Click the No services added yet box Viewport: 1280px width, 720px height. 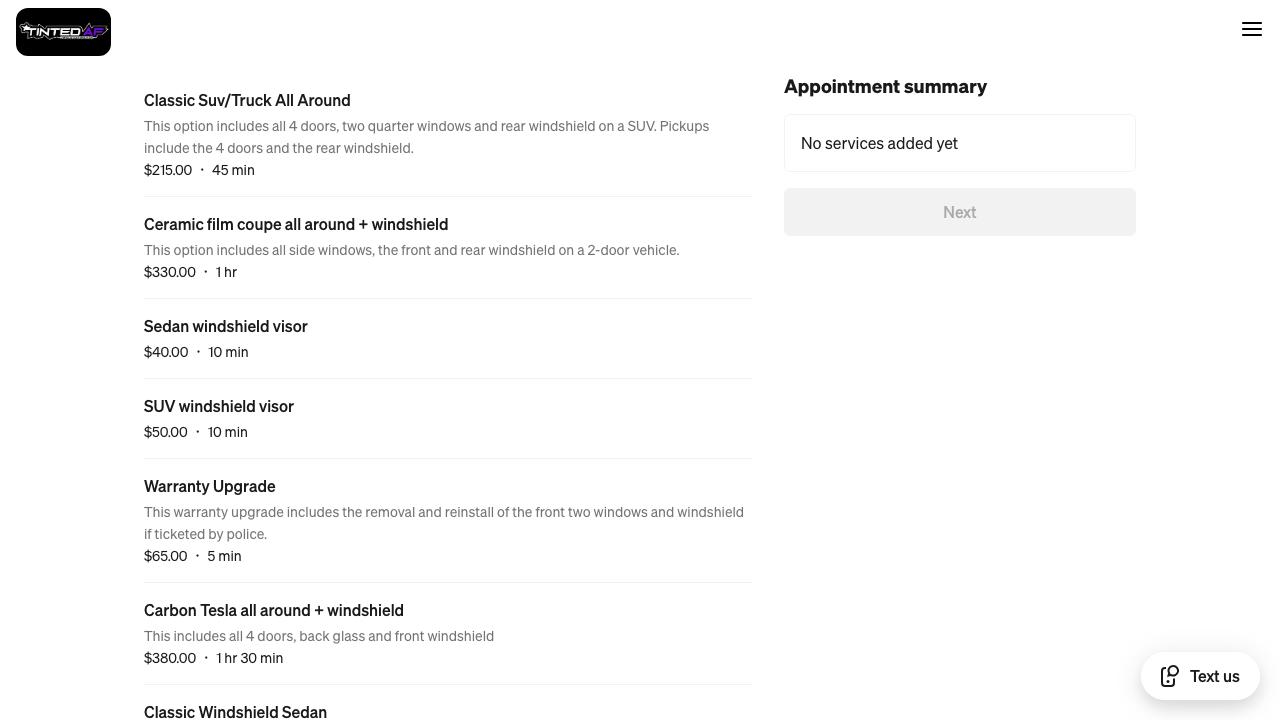tap(959, 143)
